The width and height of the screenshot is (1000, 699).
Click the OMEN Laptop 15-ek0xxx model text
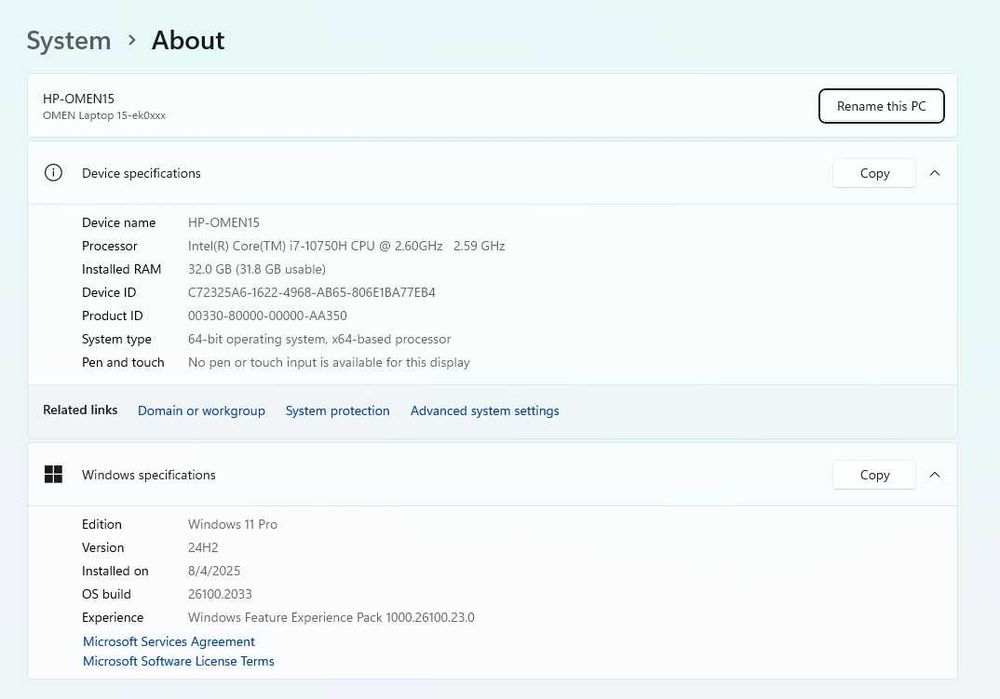pos(104,115)
